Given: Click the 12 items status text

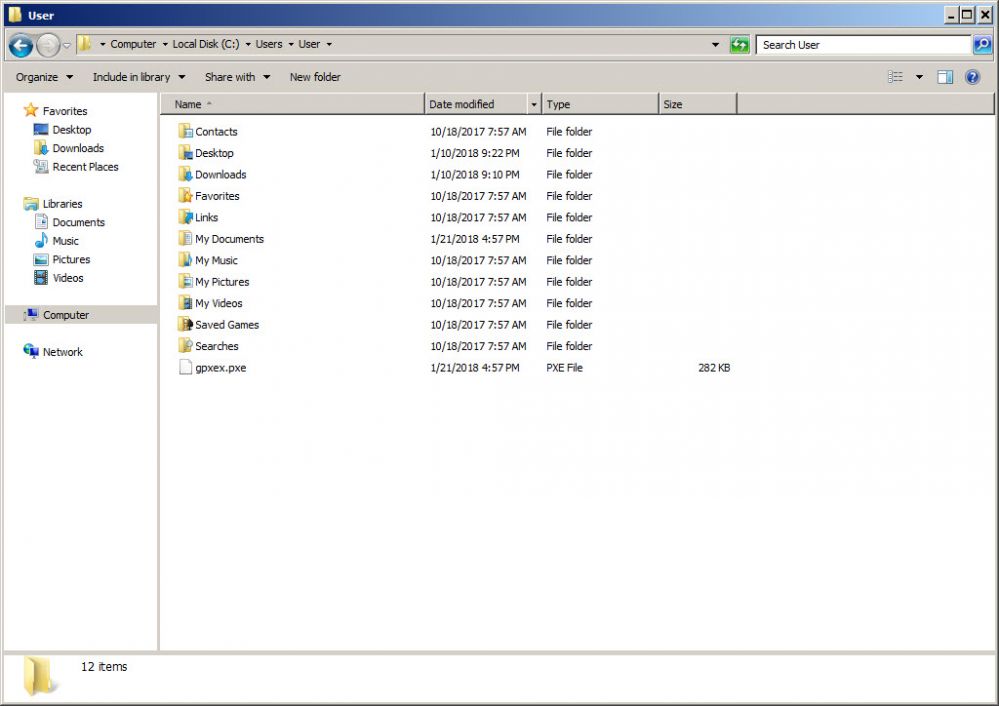Looking at the screenshot, I should pos(104,666).
